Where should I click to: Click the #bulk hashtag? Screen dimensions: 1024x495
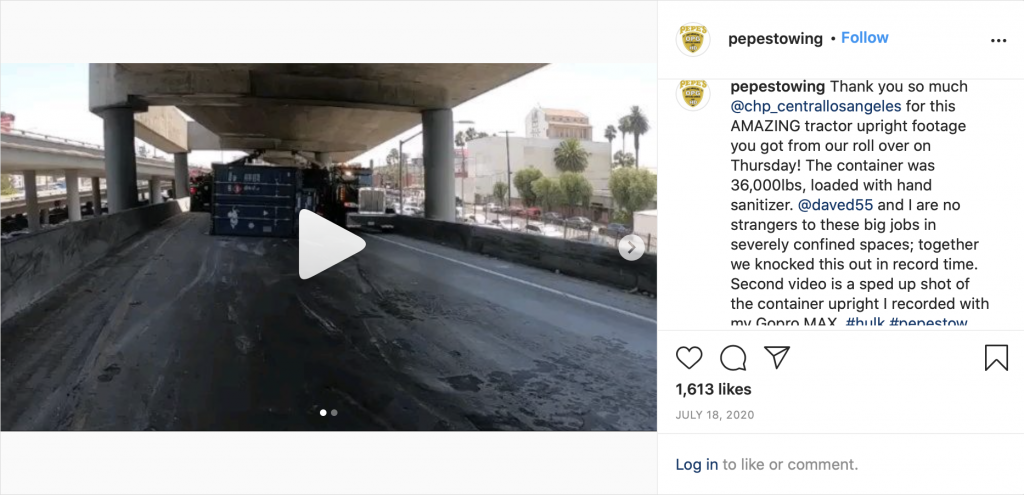(864, 322)
